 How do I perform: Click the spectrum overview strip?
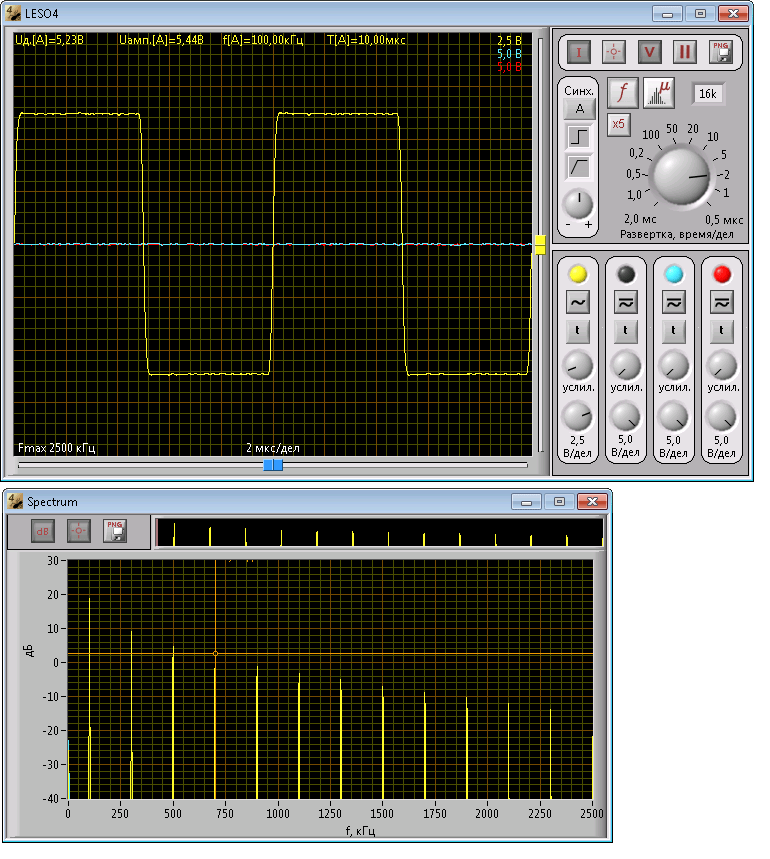(x=380, y=532)
